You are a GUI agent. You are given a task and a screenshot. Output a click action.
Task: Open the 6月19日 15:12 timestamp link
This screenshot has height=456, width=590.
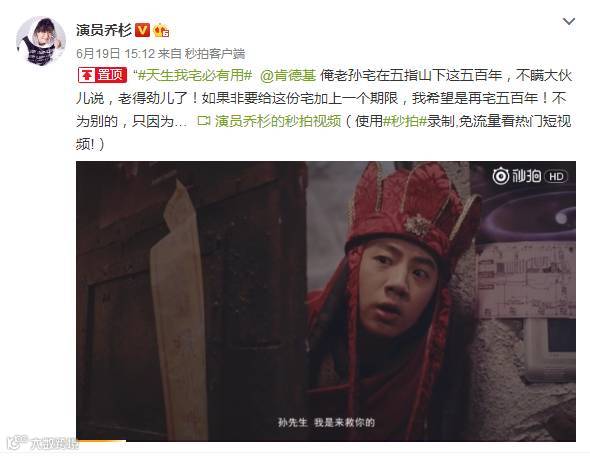pyautogui.click(x=115, y=54)
